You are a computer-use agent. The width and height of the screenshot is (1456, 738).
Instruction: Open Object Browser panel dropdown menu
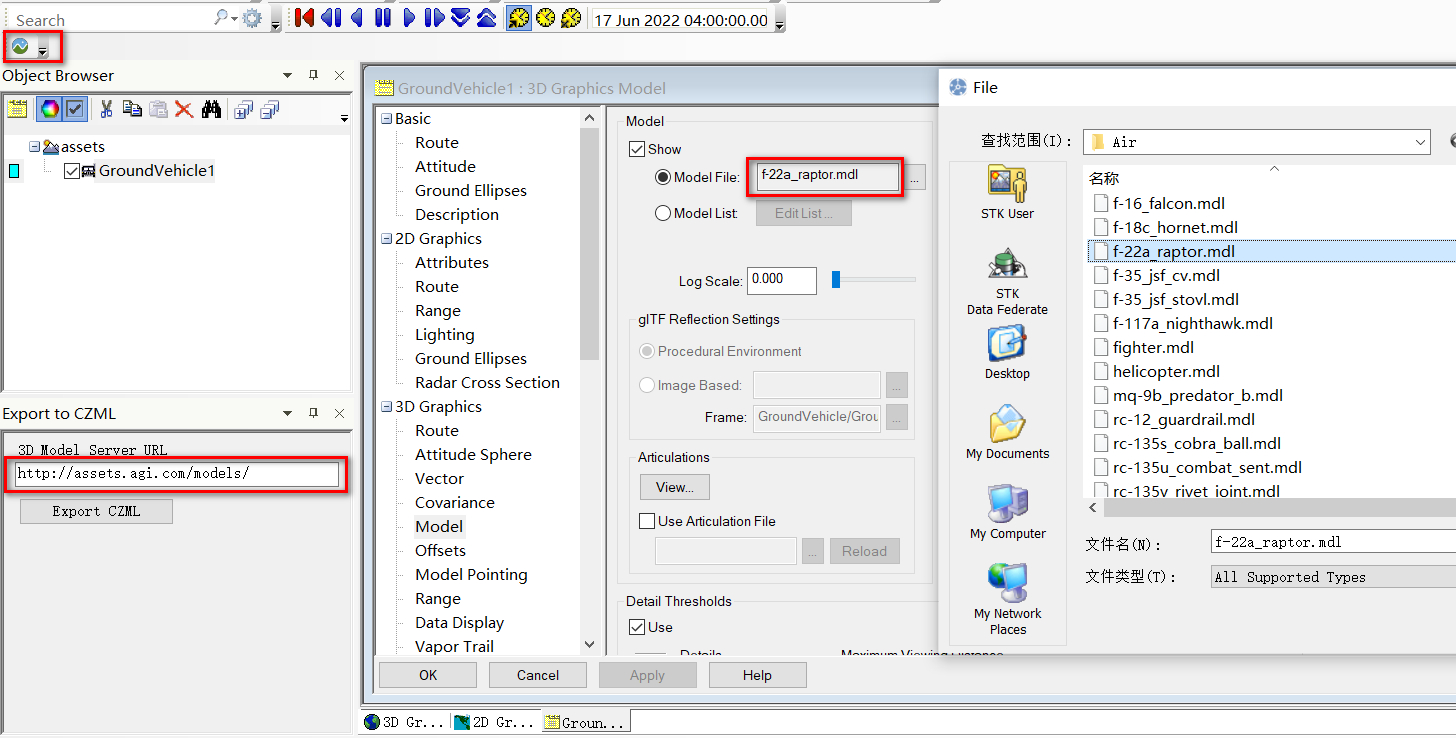288,75
